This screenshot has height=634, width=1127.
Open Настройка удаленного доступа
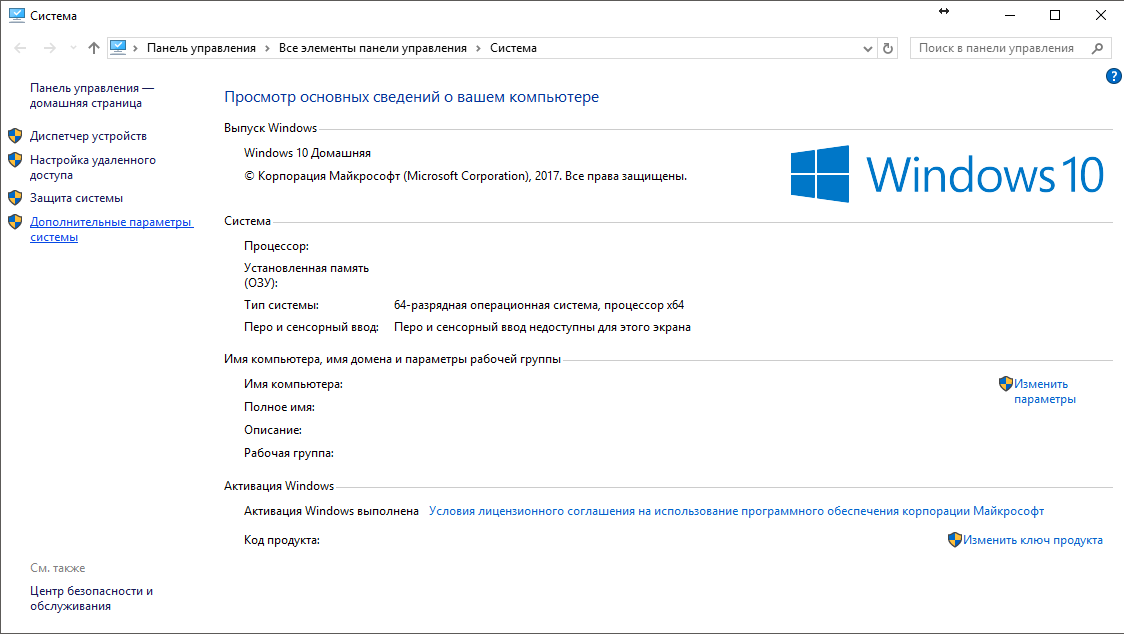pyautogui.click(x=93, y=167)
